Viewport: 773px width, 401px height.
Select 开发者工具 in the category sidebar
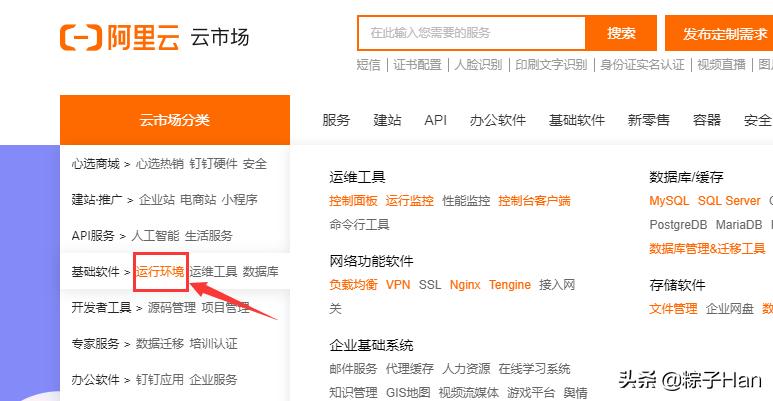click(x=102, y=308)
